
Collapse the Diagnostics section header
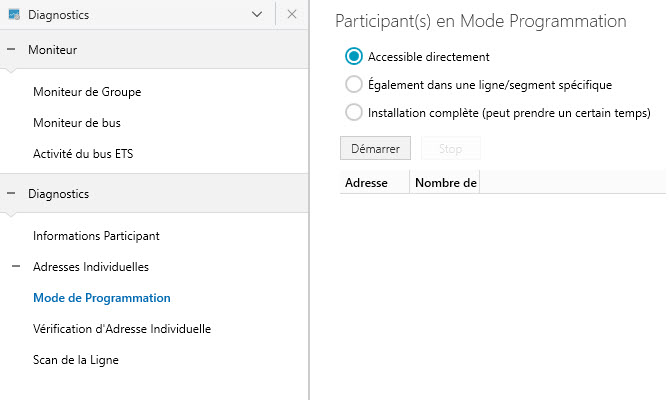coord(11,193)
